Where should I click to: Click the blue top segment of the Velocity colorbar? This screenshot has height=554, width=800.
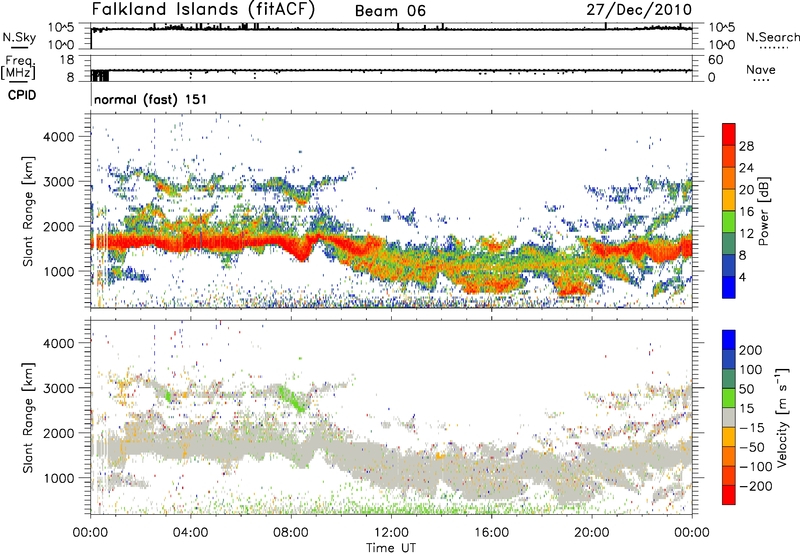[x=729, y=340]
